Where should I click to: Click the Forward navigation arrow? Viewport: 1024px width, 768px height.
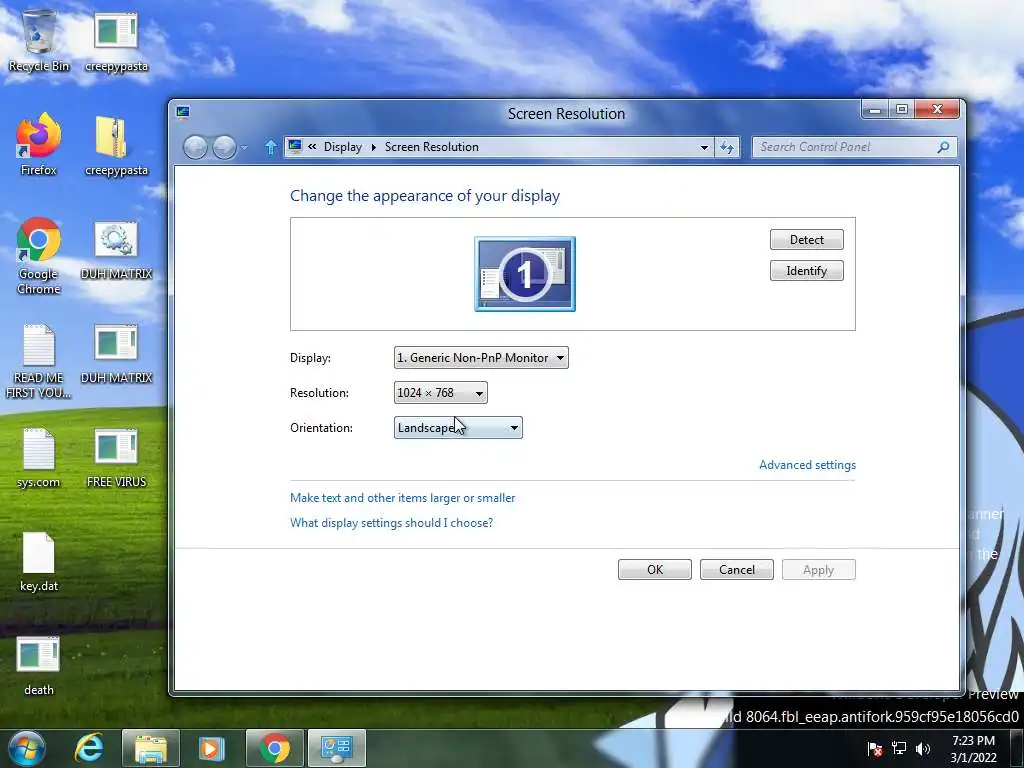click(224, 148)
